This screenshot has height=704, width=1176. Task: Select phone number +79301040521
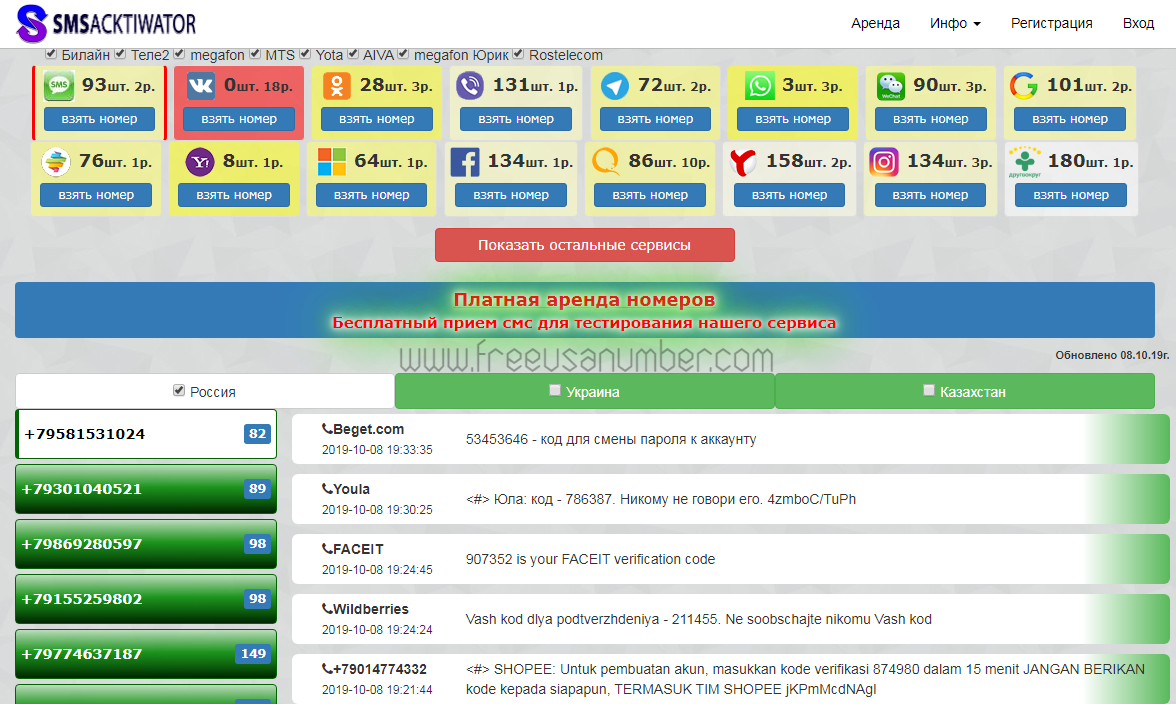click(146, 489)
